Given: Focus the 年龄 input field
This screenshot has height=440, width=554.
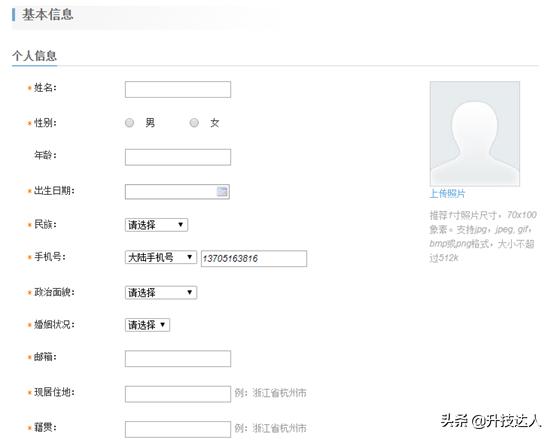Looking at the screenshot, I should point(178,157).
